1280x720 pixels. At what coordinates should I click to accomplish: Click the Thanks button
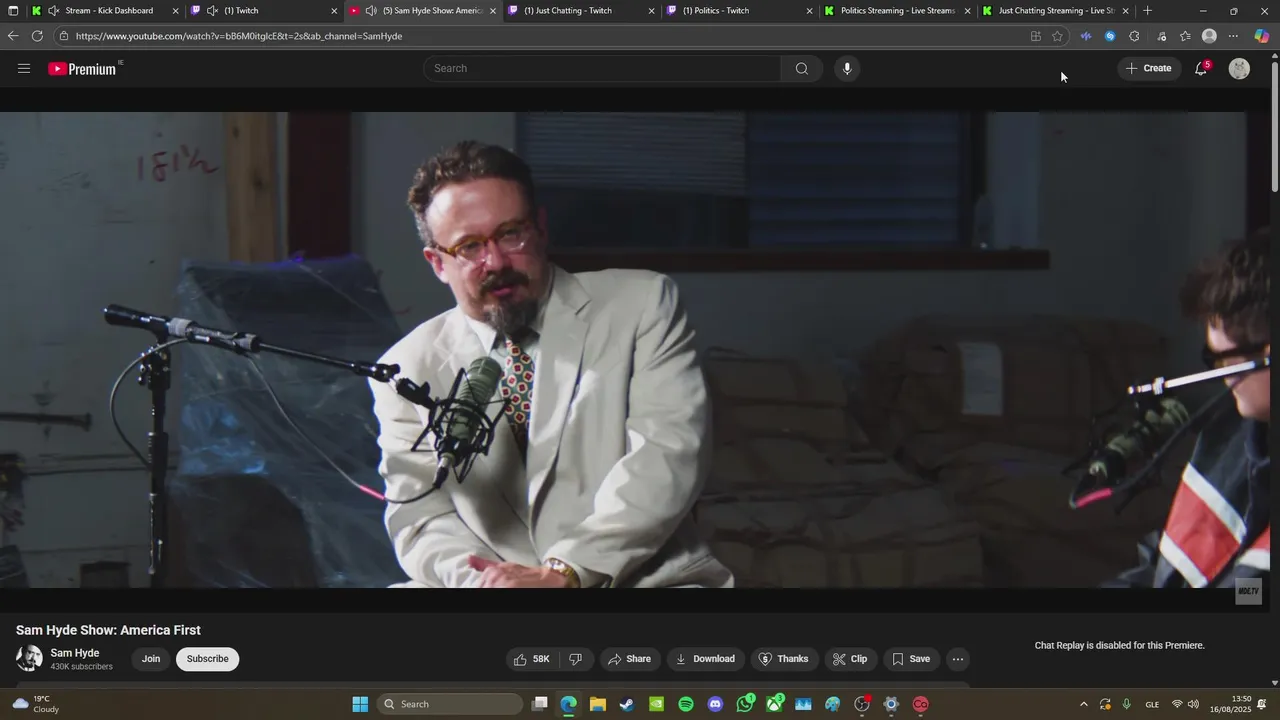pos(783,659)
